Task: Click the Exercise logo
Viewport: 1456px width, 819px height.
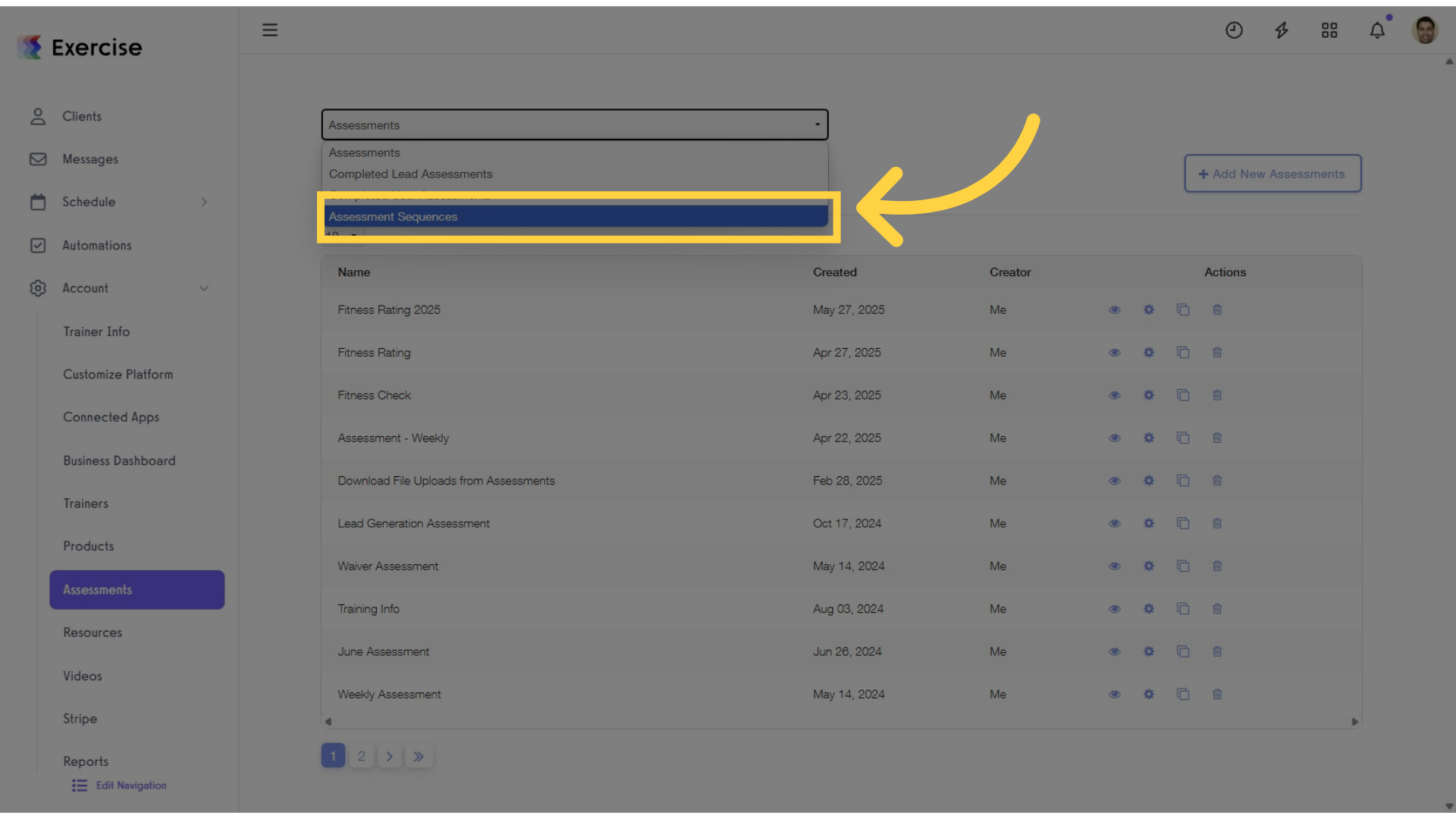Action: tap(80, 47)
